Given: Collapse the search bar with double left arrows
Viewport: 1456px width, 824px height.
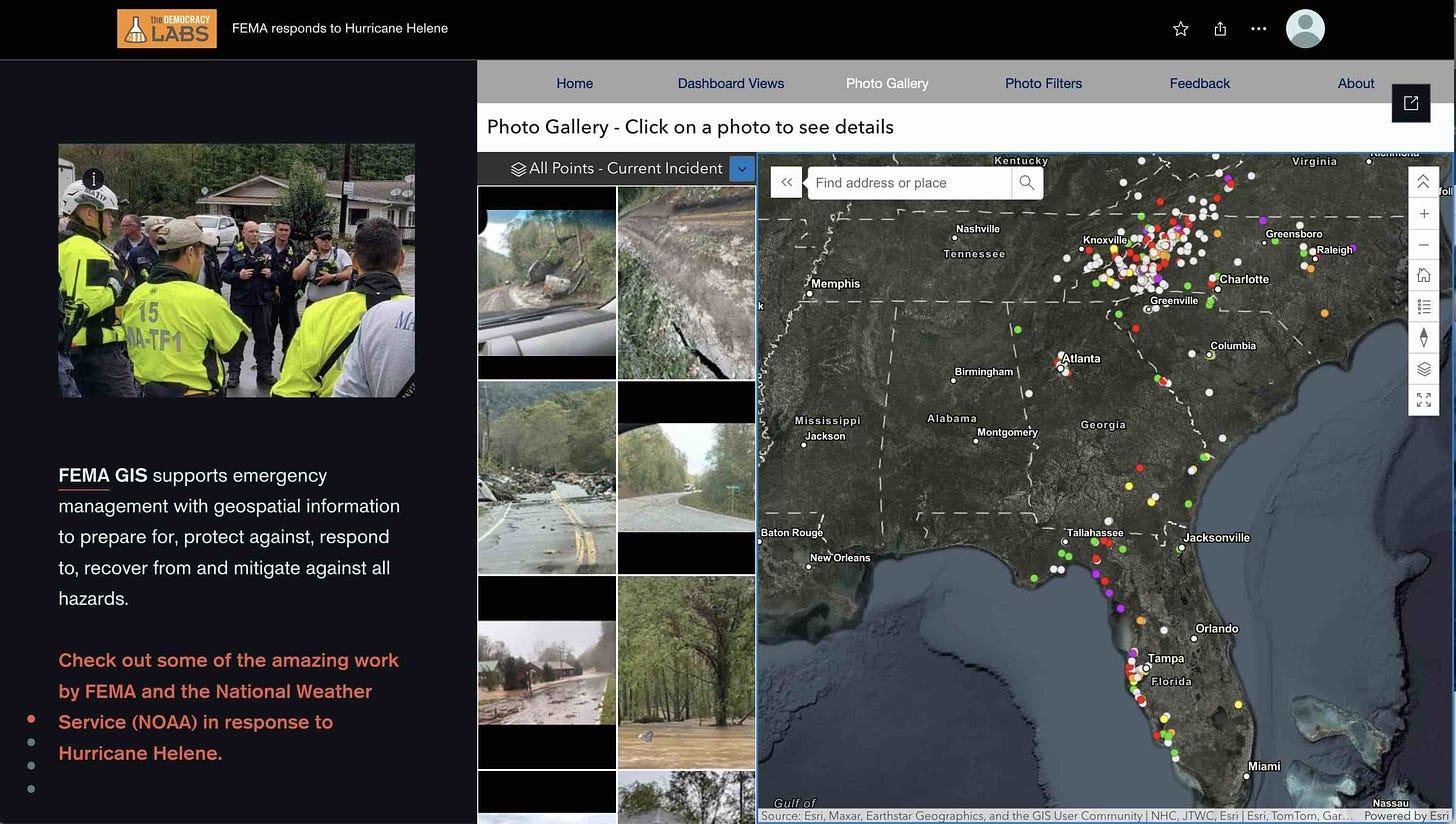Looking at the screenshot, I should coord(786,183).
